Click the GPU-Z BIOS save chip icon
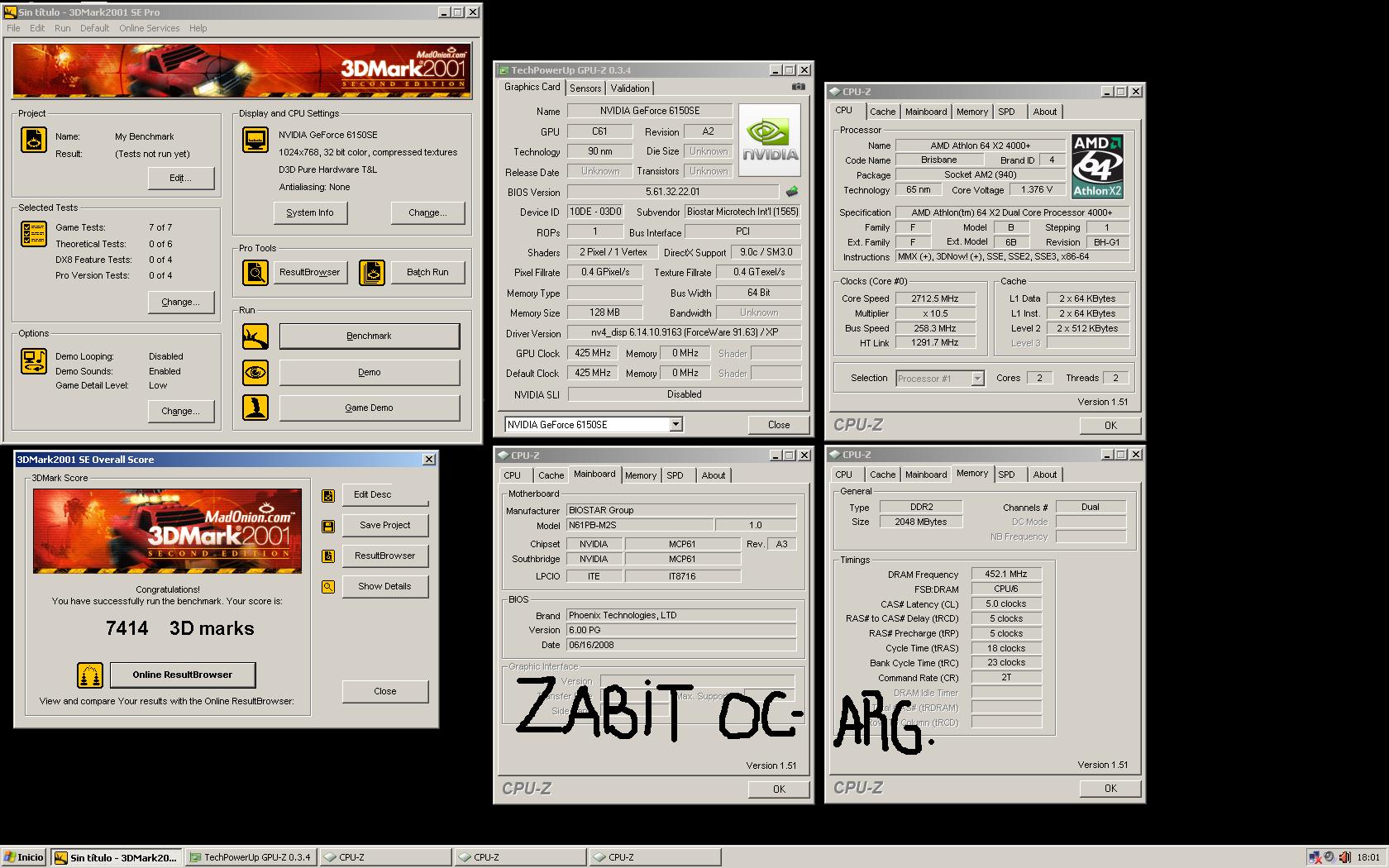 click(x=792, y=192)
